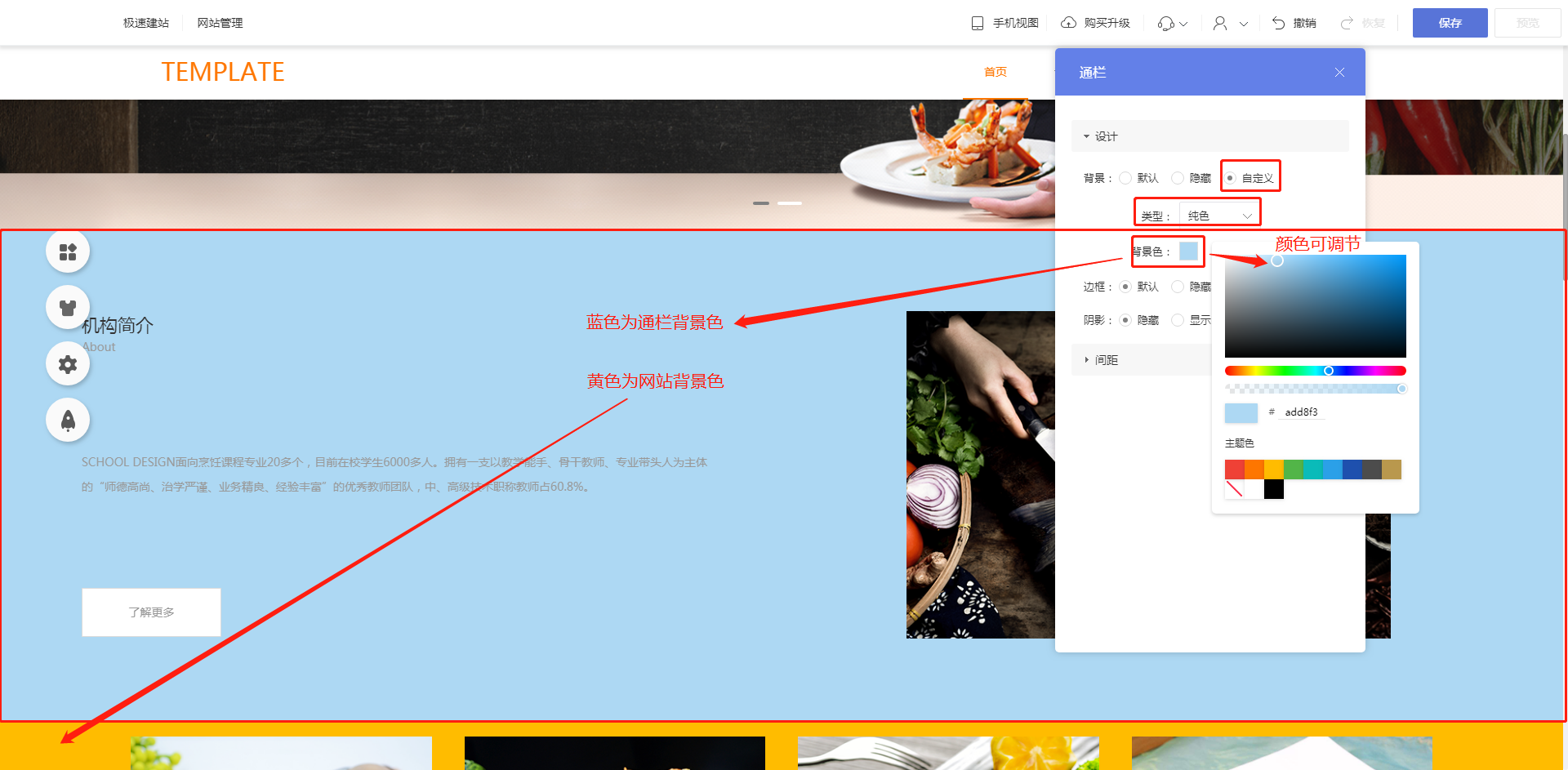The height and width of the screenshot is (770, 1568).
Task: Pick the dark gray theme color swatch
Action: pos(1372,470)
